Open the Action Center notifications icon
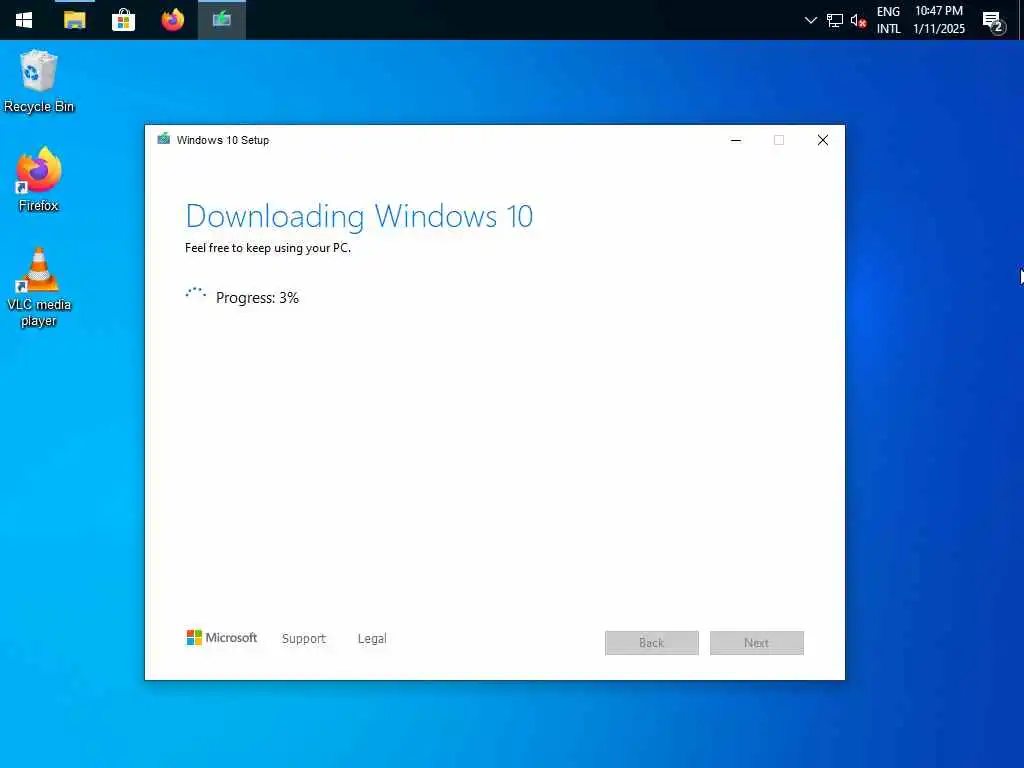Screen dimensions: 1024x768 (994, 22)
